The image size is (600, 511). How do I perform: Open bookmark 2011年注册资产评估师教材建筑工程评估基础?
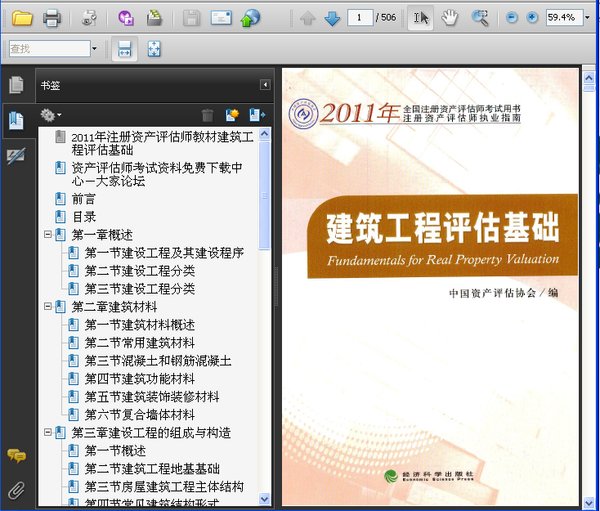pos(162,144)
